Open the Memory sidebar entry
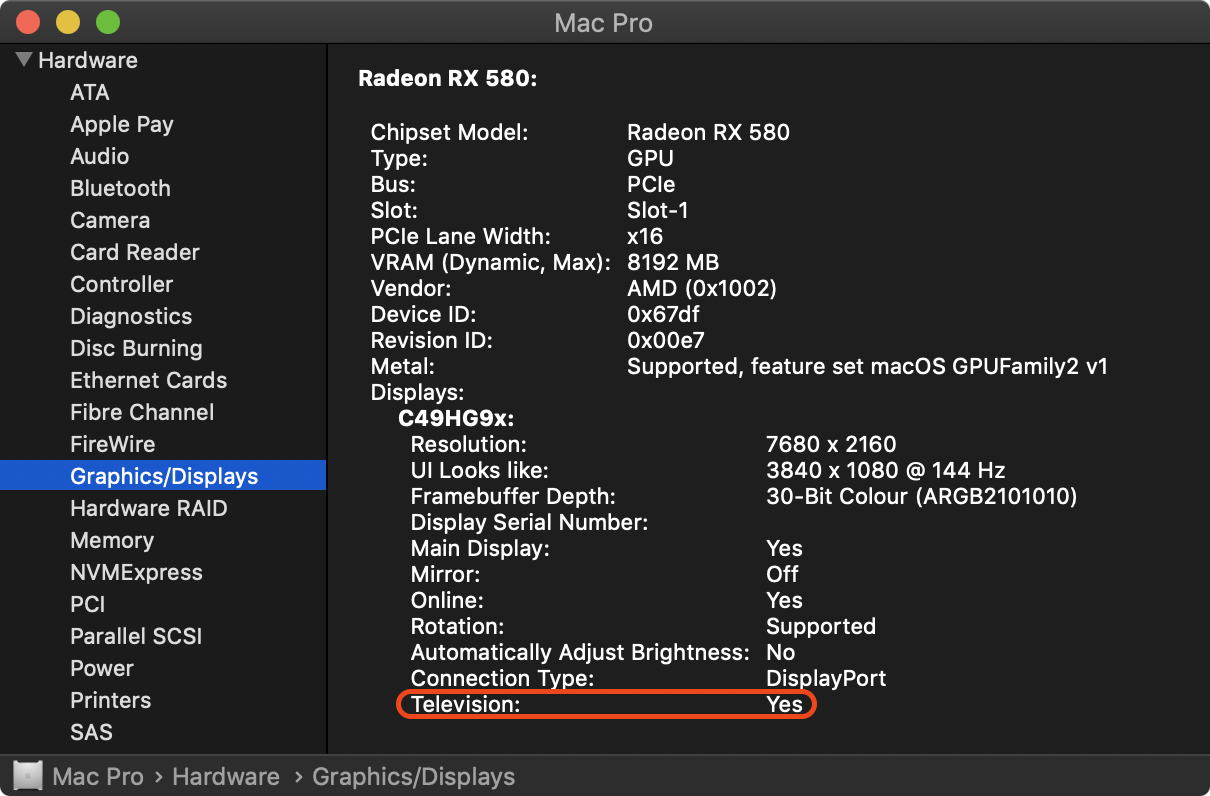1210x796 pixels. click(x=112, y=540)
